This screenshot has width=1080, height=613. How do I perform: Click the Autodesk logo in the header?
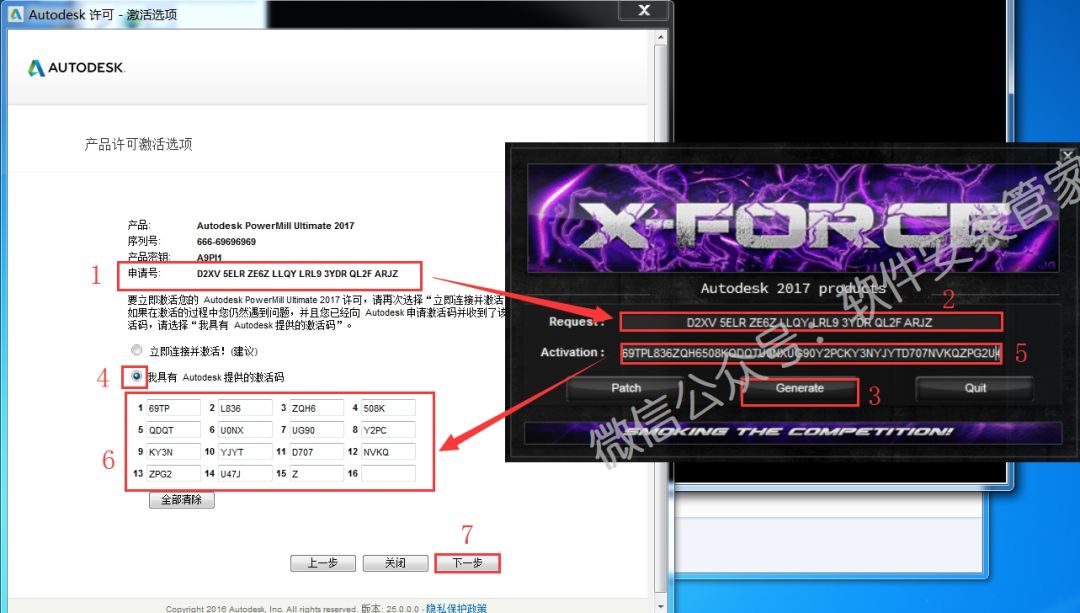[76, 68]
